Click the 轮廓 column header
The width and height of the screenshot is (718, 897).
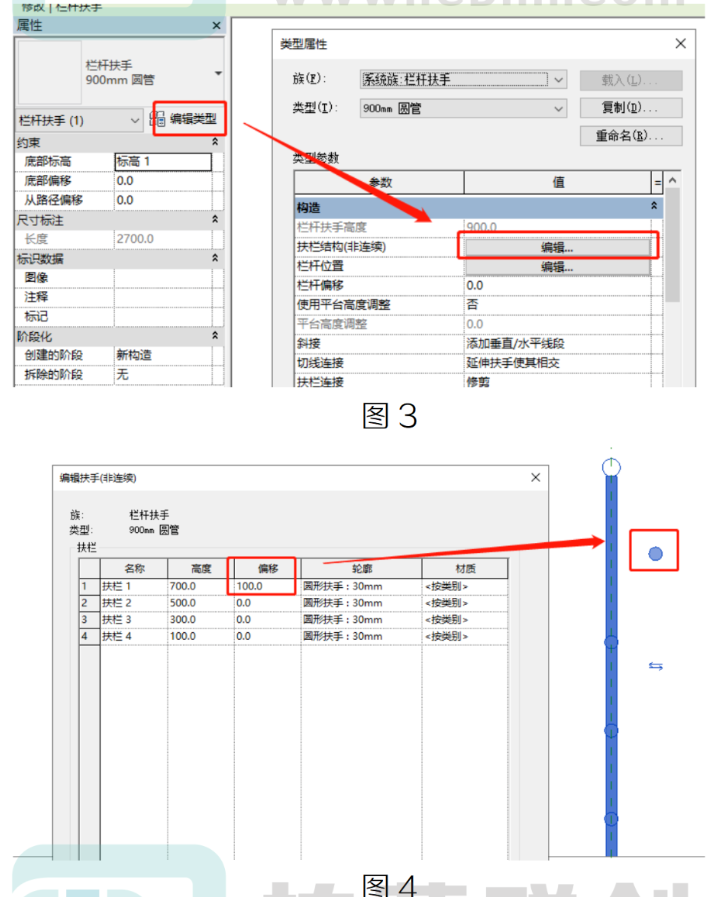pyautogui.click(x=362, y=569)
